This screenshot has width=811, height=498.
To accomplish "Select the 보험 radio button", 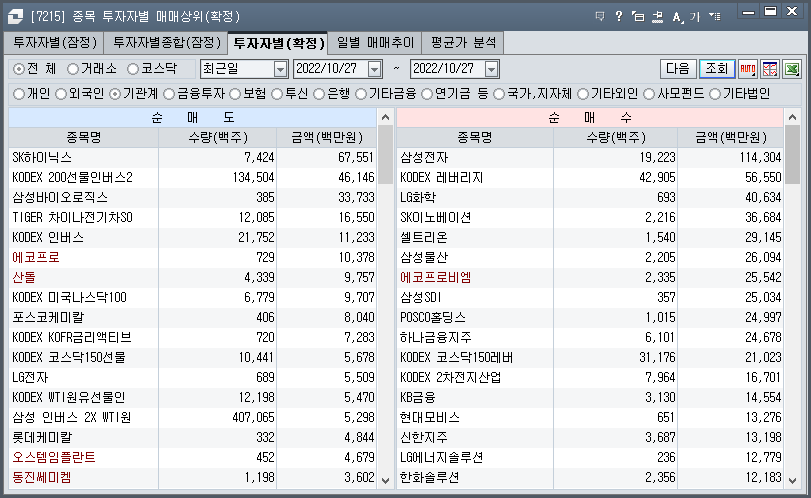I will click(235, 94).
